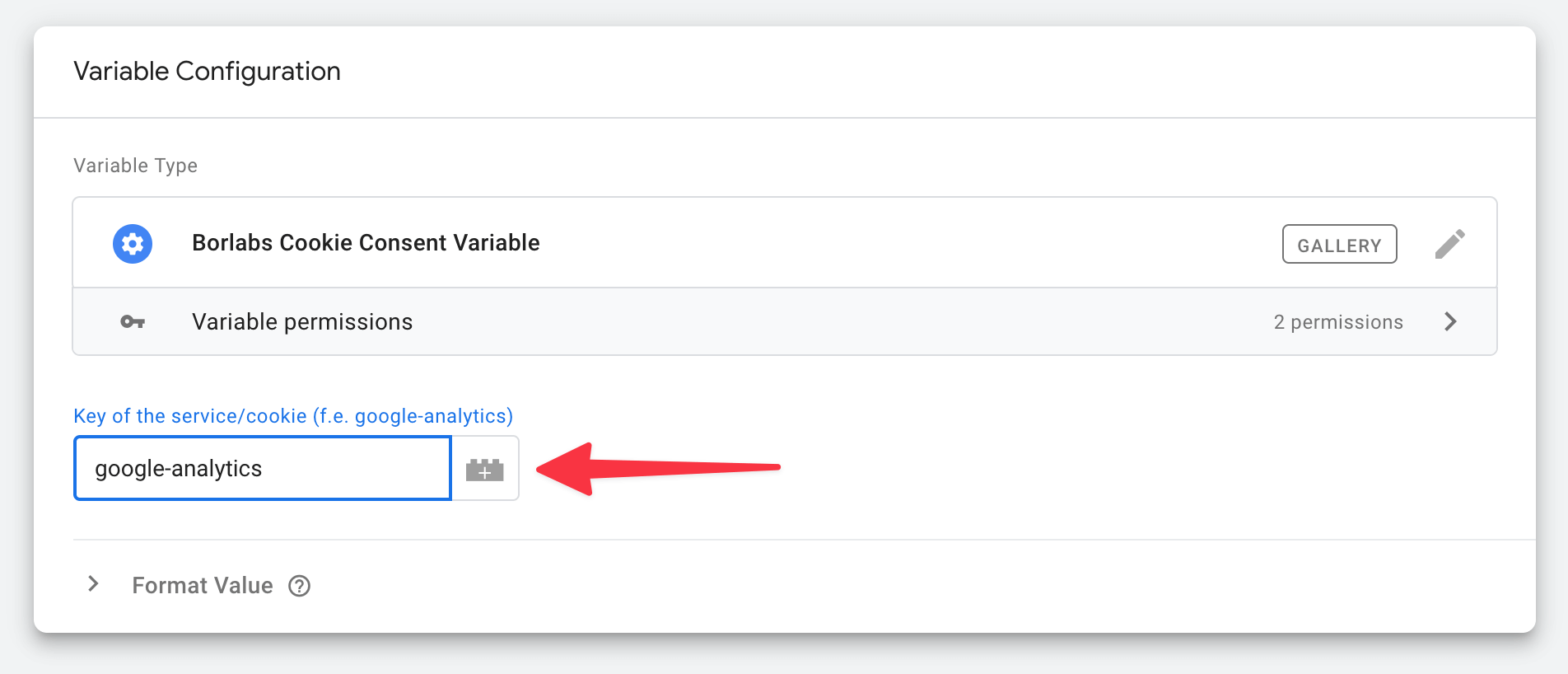Click the Variable Type section label
The width and height of the screenshot is (1568, 674).
tap(135, 166)
